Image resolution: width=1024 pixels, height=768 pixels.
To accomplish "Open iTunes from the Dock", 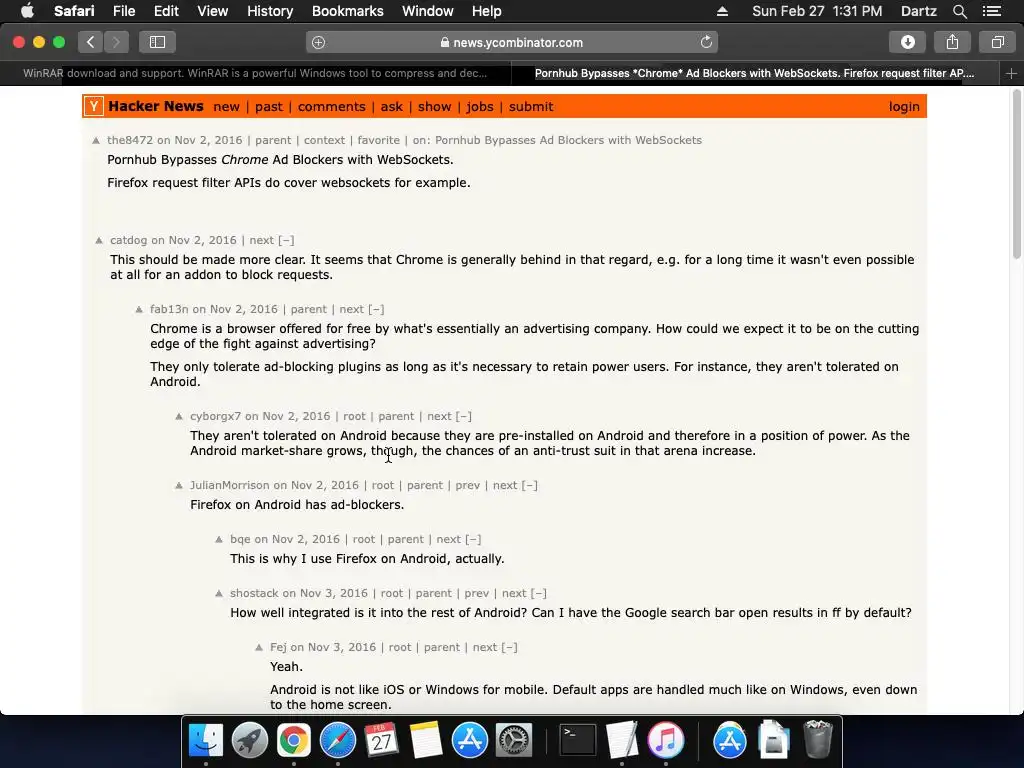I will click(x=665, y=741).
